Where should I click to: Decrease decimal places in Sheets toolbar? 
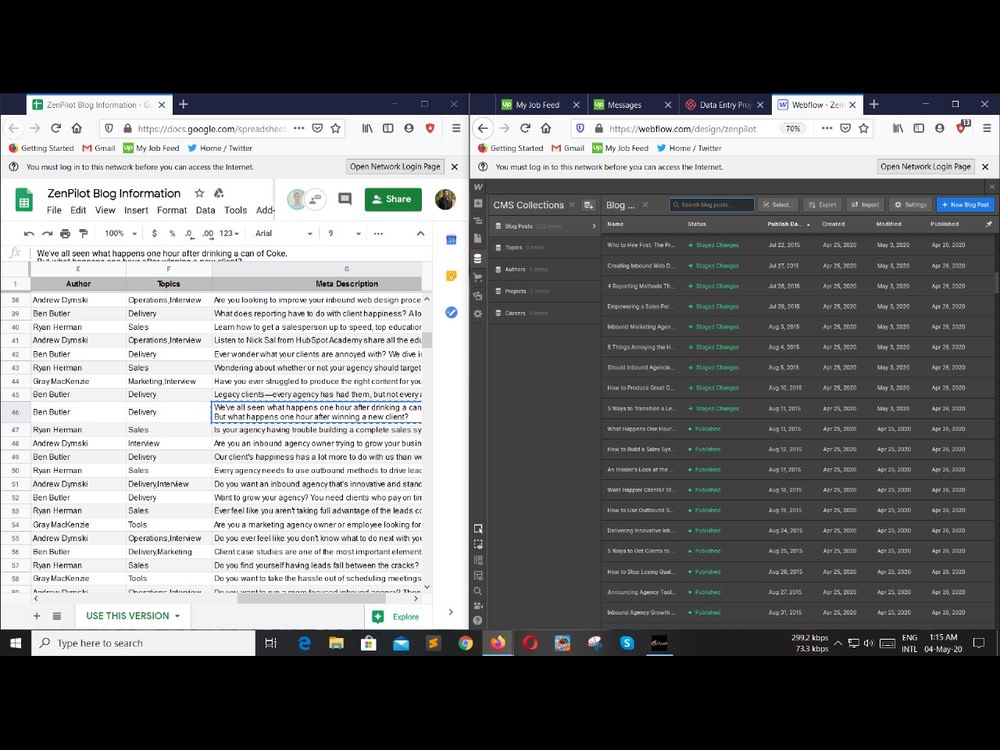(189, 233)
